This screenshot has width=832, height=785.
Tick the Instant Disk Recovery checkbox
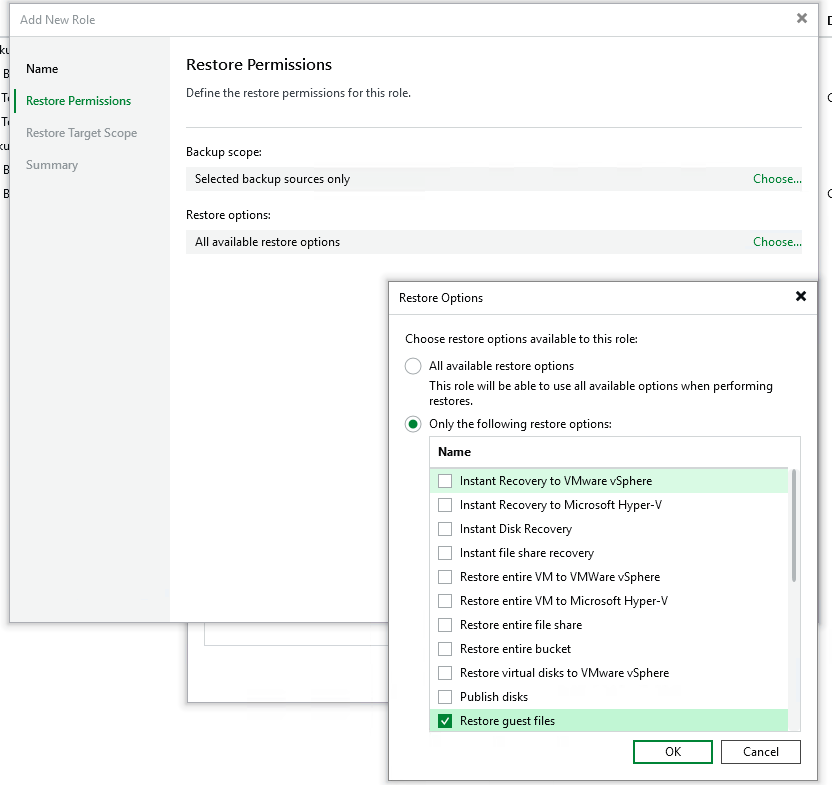(445, 529)
